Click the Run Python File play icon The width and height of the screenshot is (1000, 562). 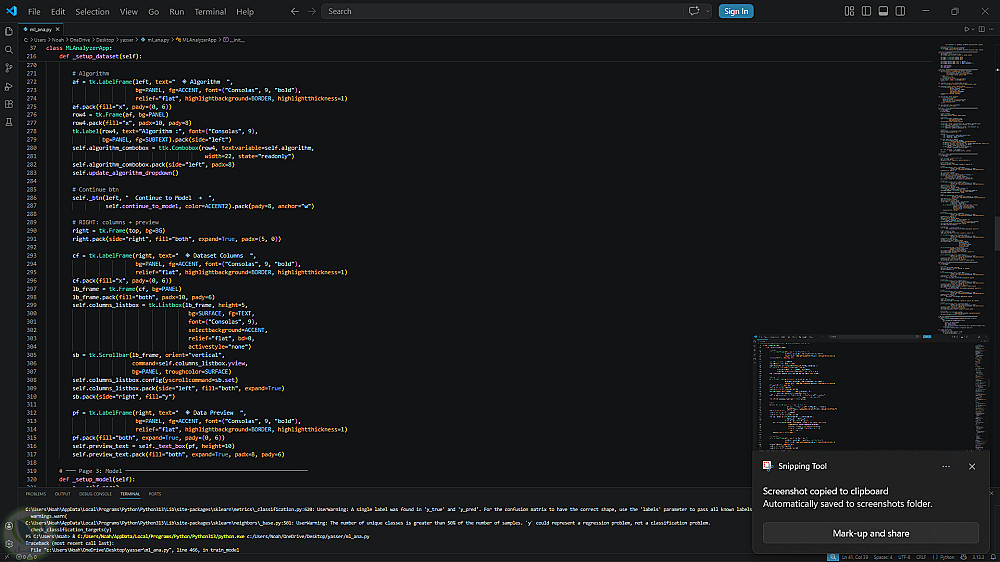coord(968,29)
